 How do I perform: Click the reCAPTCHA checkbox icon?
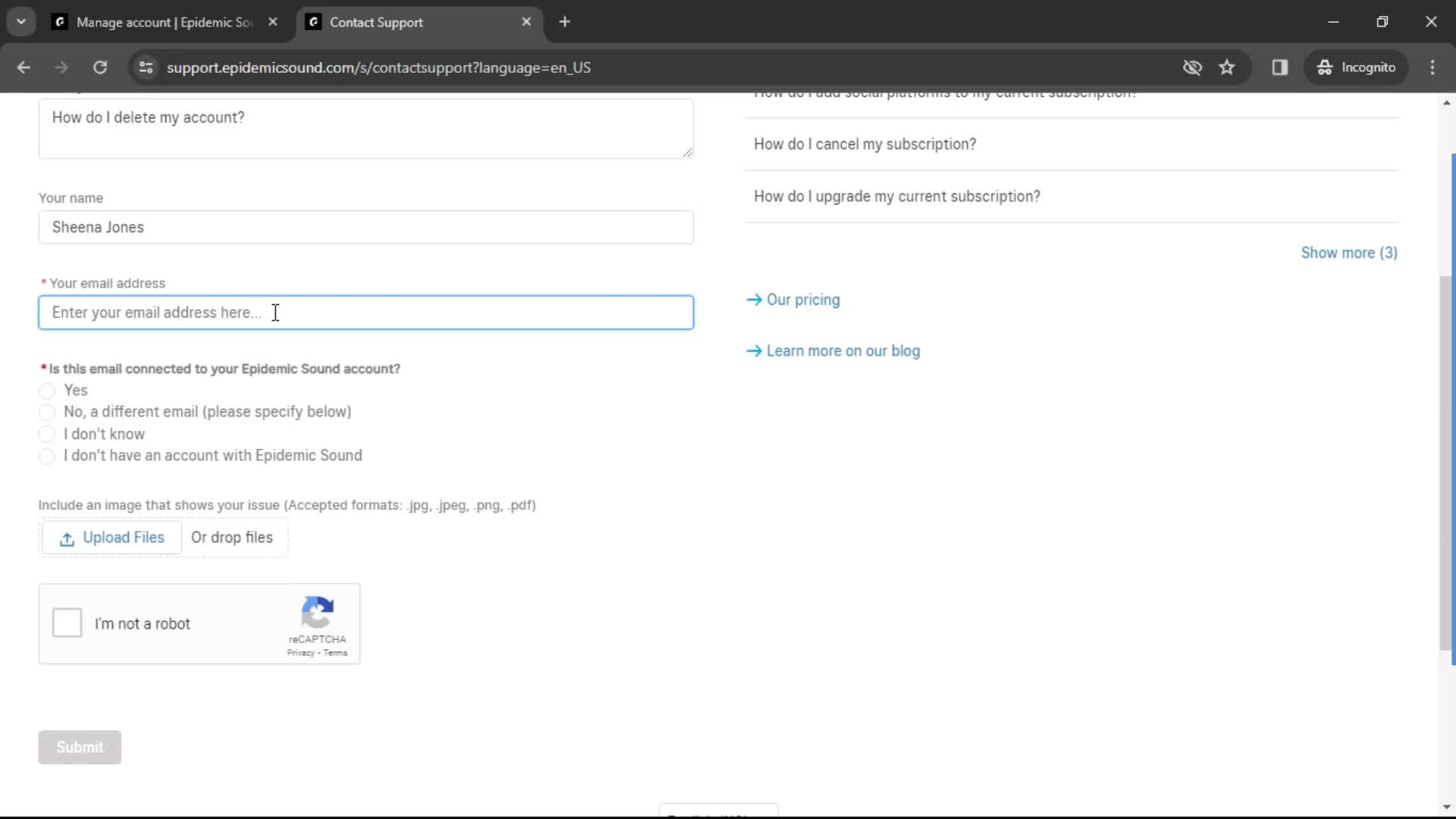(x=67, y=623)
